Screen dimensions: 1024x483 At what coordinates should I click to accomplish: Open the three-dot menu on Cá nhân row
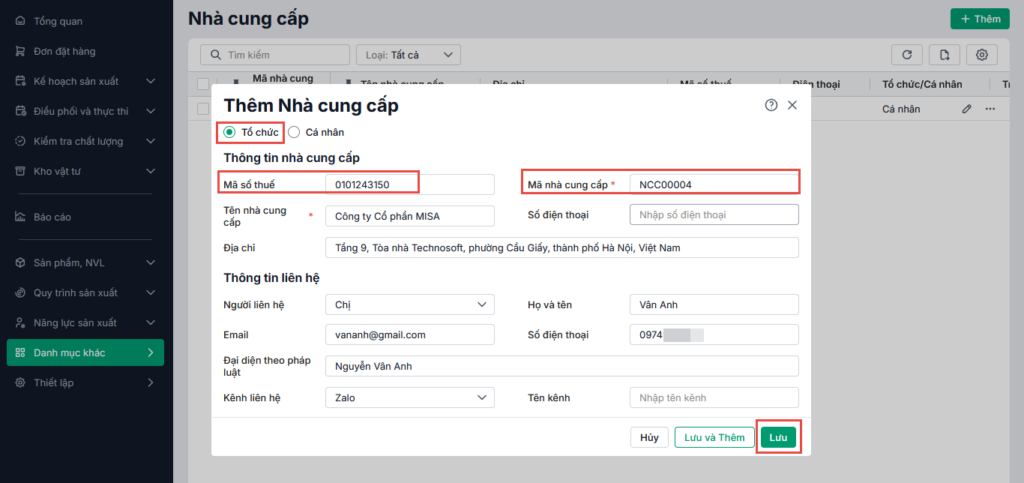(x=991, y=109)
